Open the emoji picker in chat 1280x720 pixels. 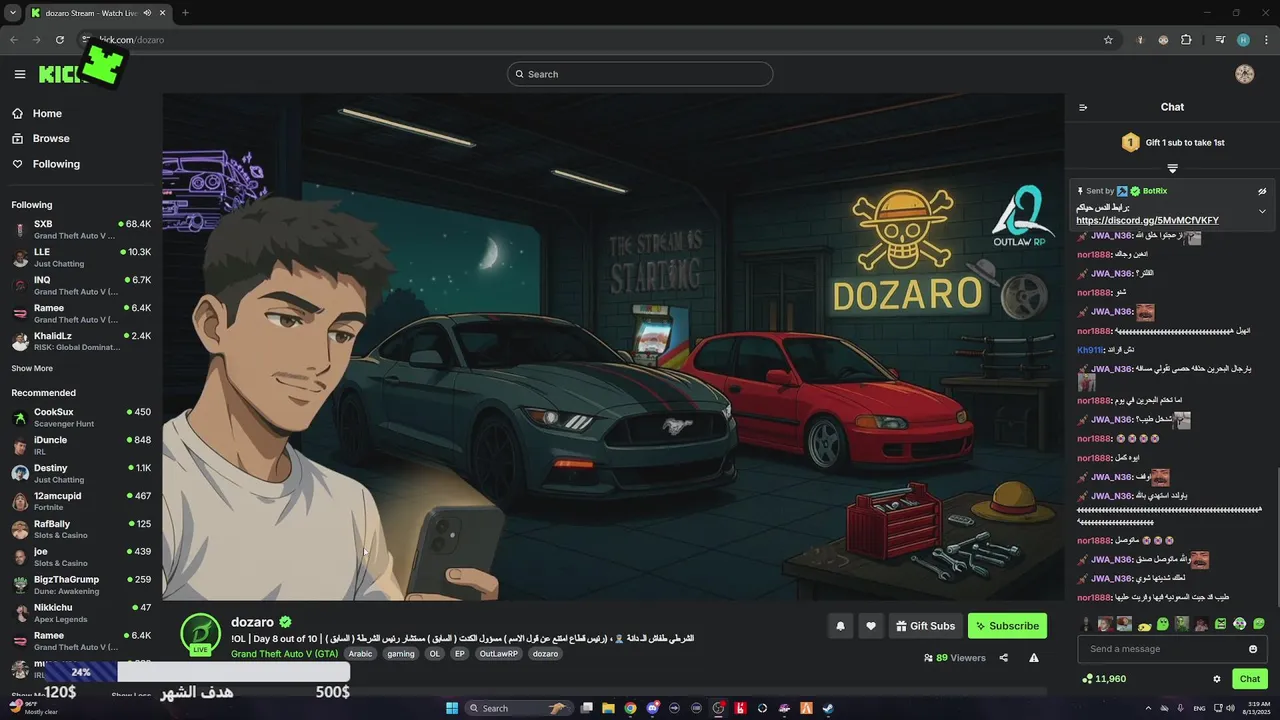coord(1253,649)
